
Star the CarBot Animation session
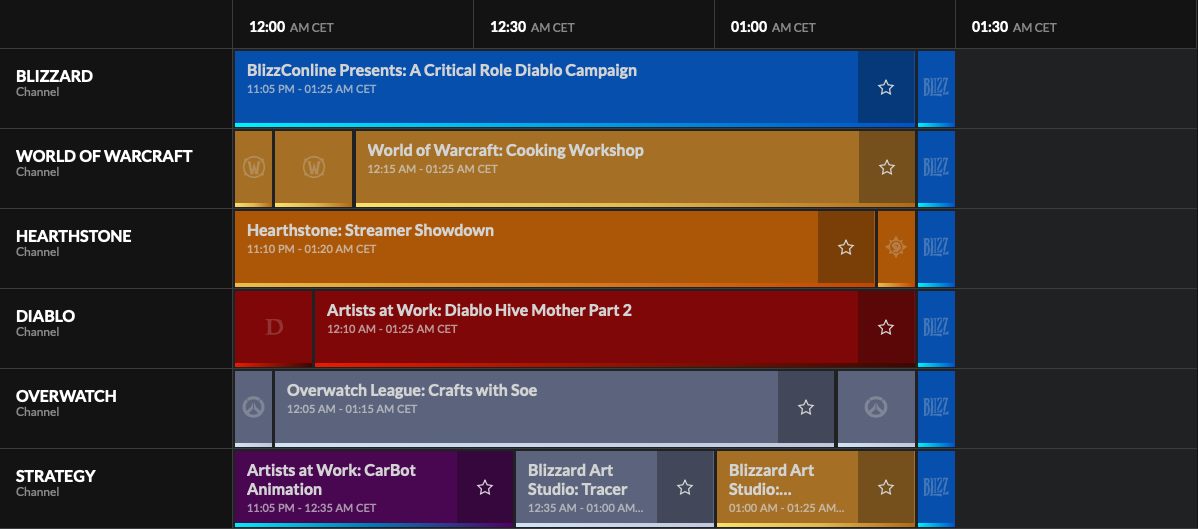point(485,487)
